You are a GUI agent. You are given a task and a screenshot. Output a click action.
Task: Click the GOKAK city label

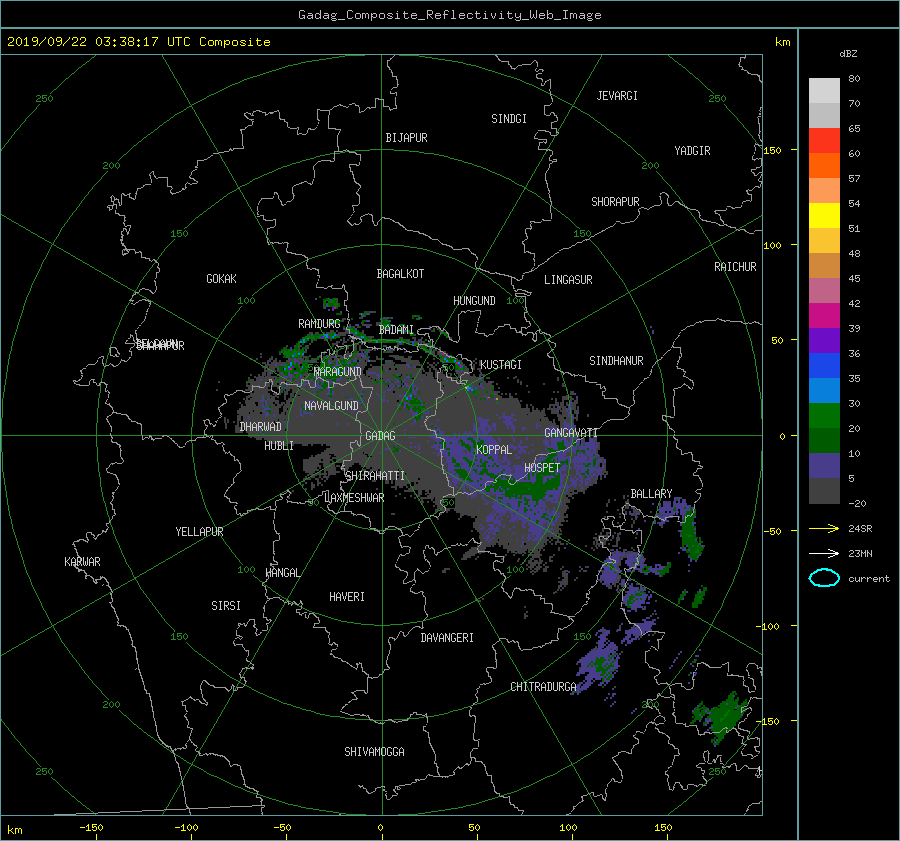coord(221,278)
